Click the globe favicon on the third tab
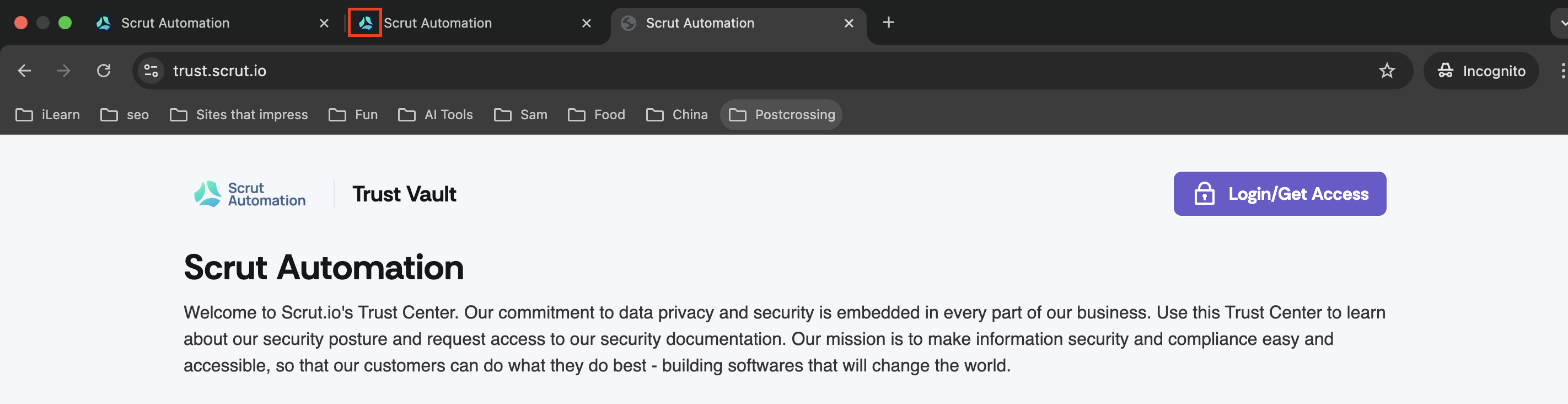 click(628, 23)
